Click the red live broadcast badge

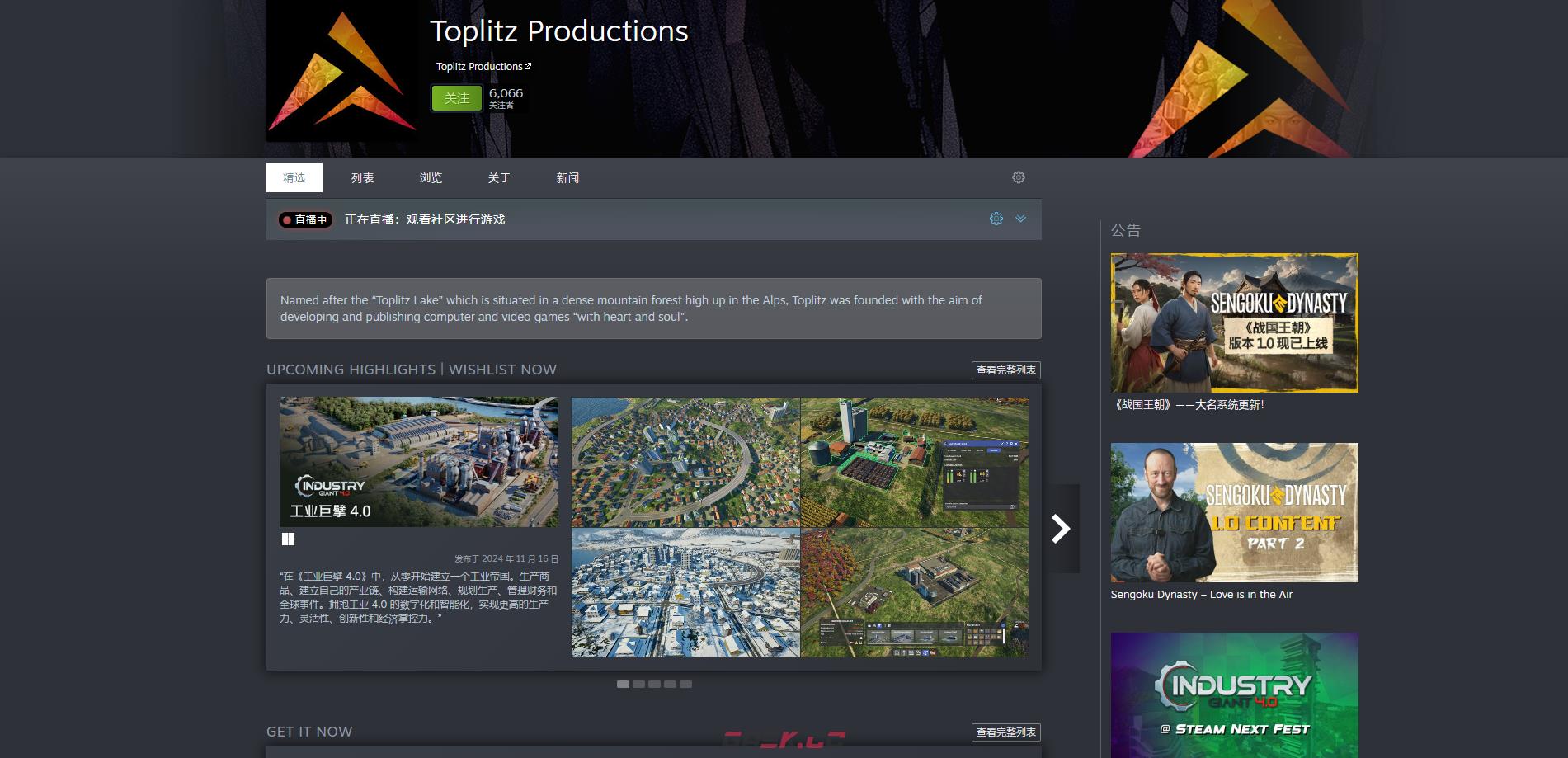(x=305, y=220)
